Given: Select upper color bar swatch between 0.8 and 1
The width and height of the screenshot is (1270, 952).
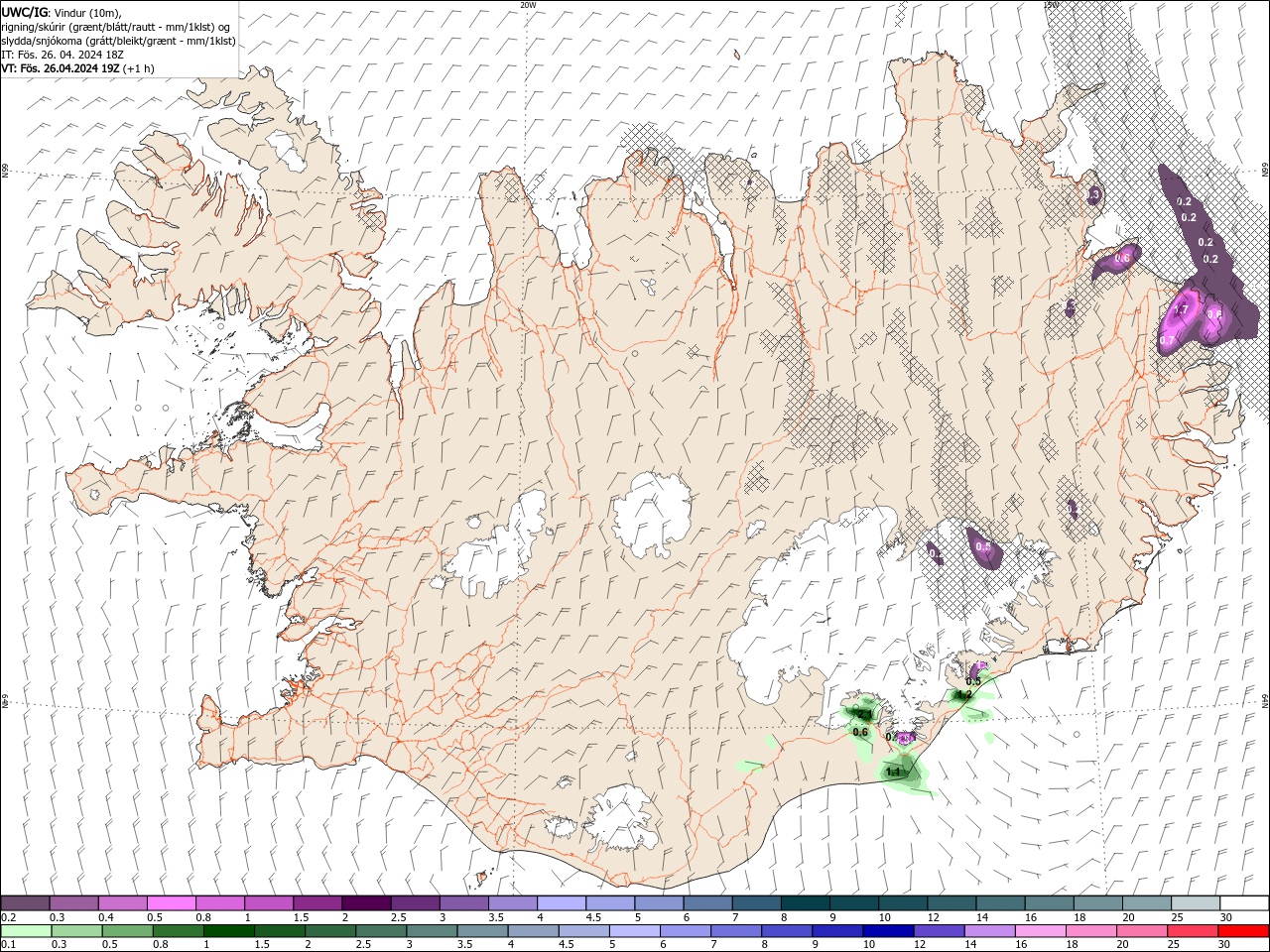Looking at the screenshot, I should [x=219, y=903].
